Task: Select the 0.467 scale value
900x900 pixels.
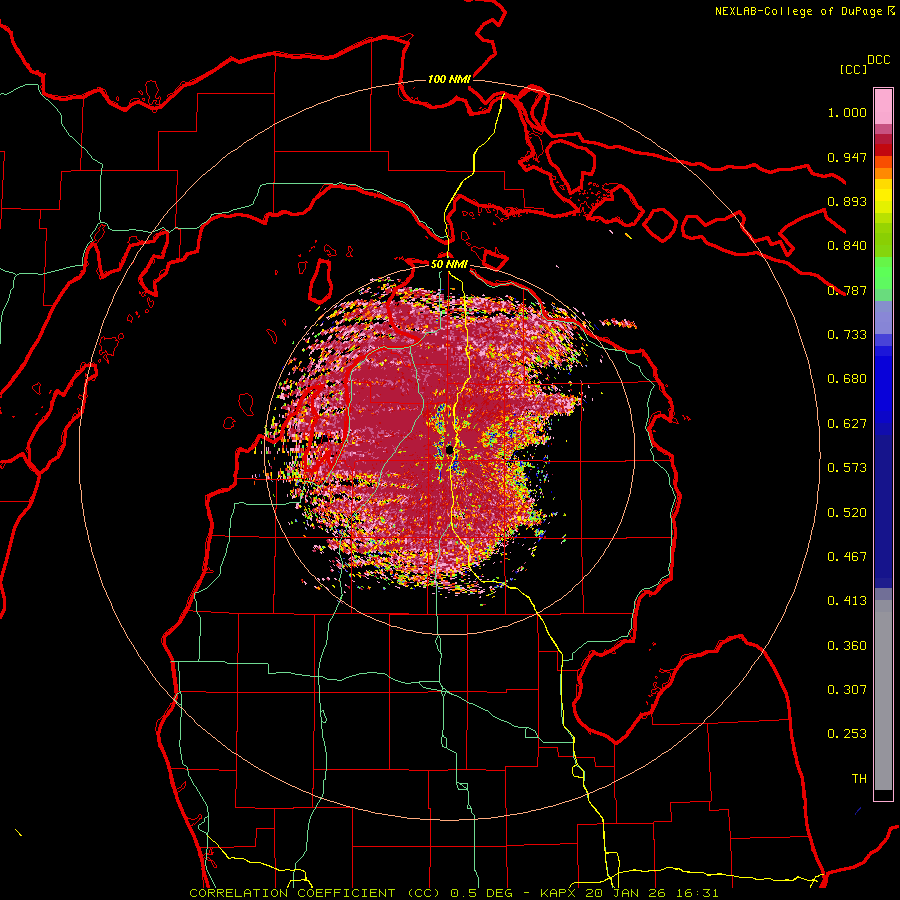Action: [x=847, y=557]
